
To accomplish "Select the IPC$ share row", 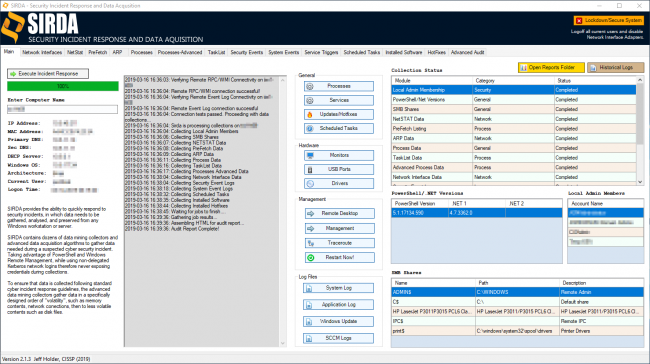I will 517,321.
